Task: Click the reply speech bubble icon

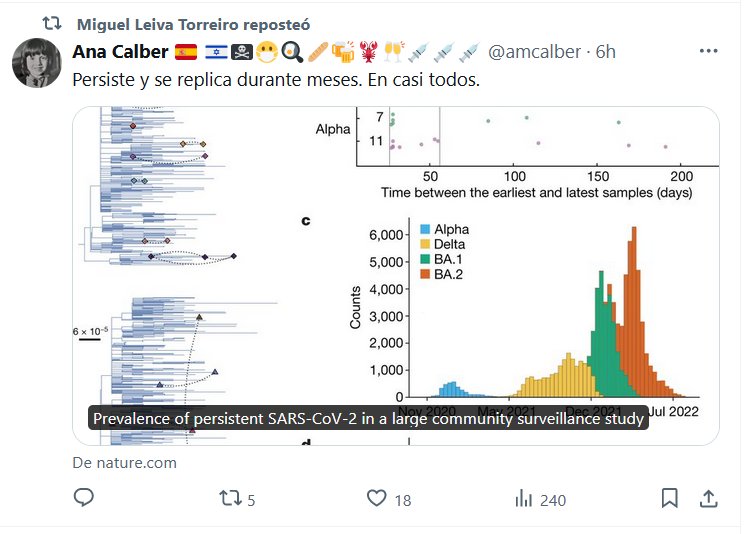Action: click(x=85, y=498)
